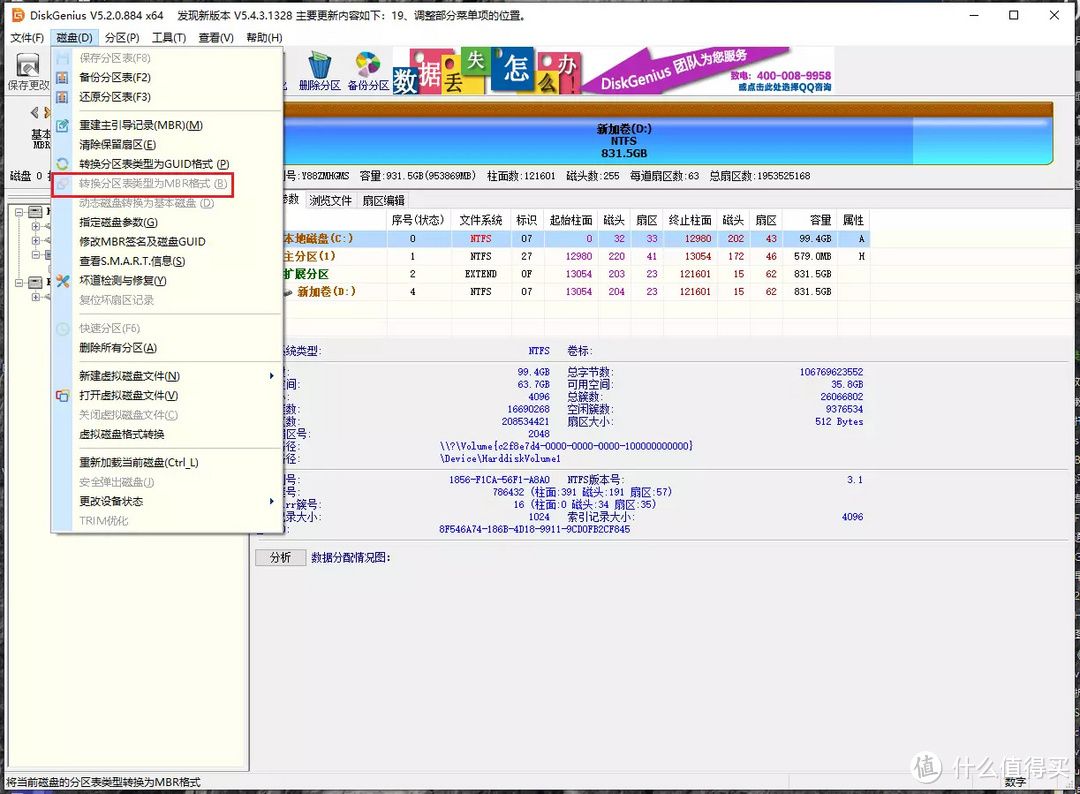This screenshot has height=794, width=1080.
Task: Click the icon beside 重建主引导记录(MBR)
Action: point(62,125)
